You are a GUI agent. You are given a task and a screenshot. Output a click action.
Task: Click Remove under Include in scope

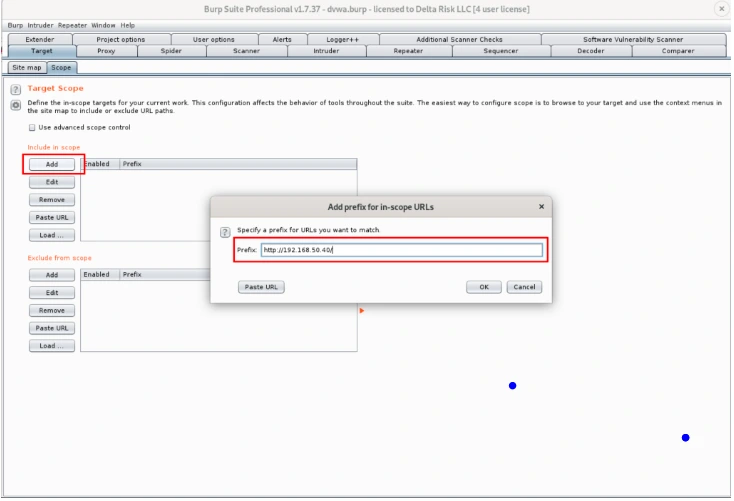click(51, 200)
